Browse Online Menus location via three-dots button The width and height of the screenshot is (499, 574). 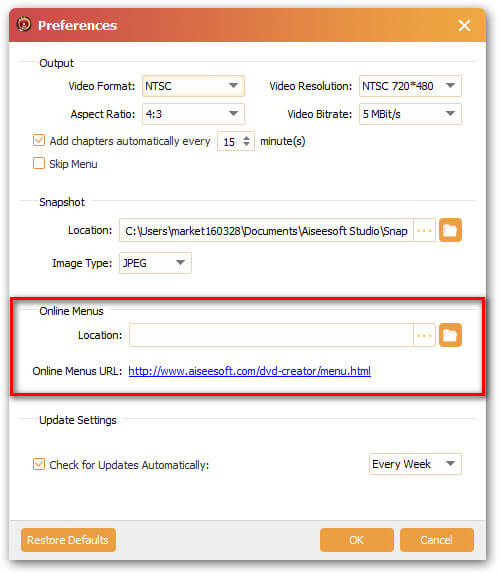[x=424, y=335]
